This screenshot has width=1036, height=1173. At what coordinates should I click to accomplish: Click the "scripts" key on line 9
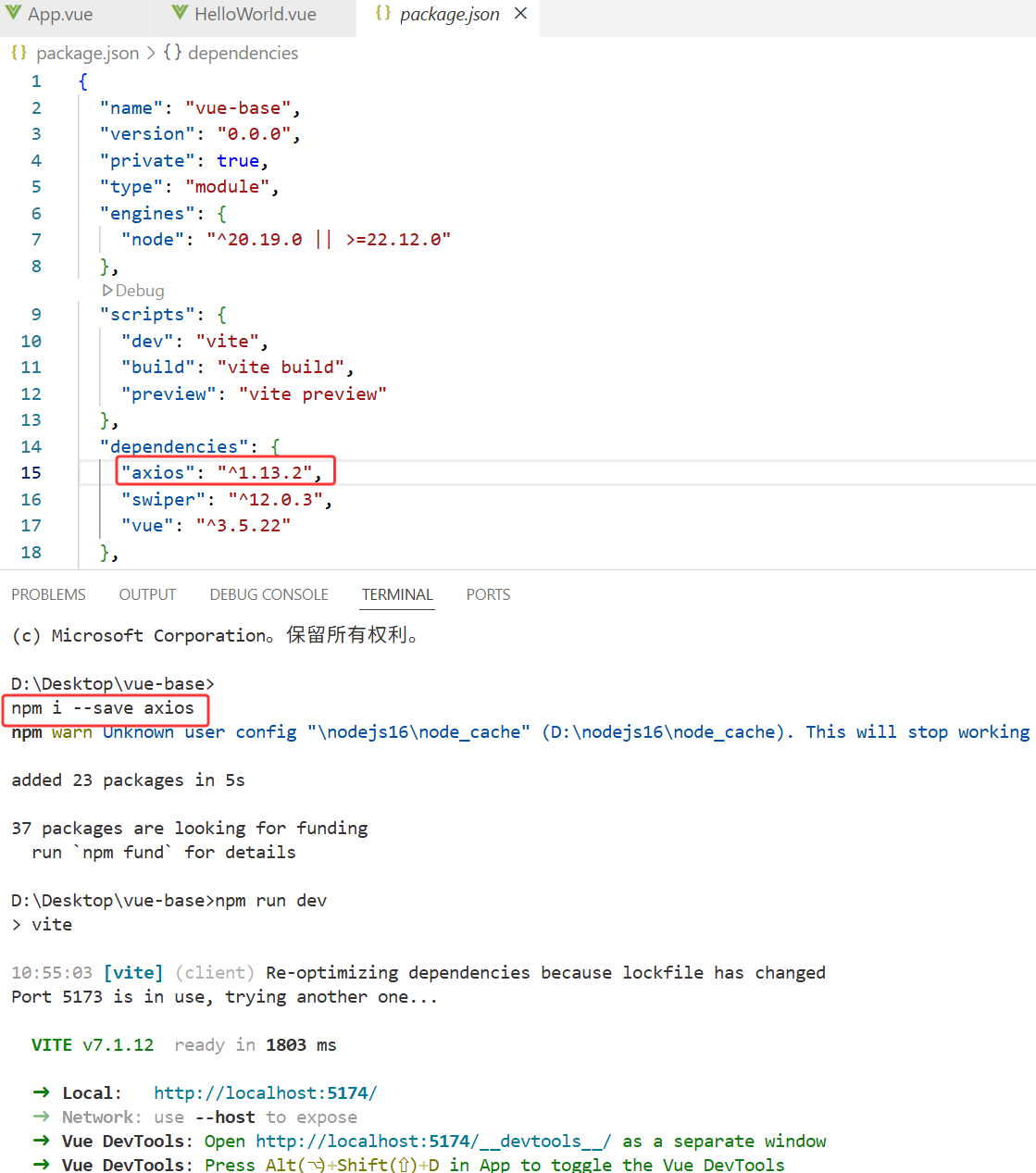coord(147,315)
